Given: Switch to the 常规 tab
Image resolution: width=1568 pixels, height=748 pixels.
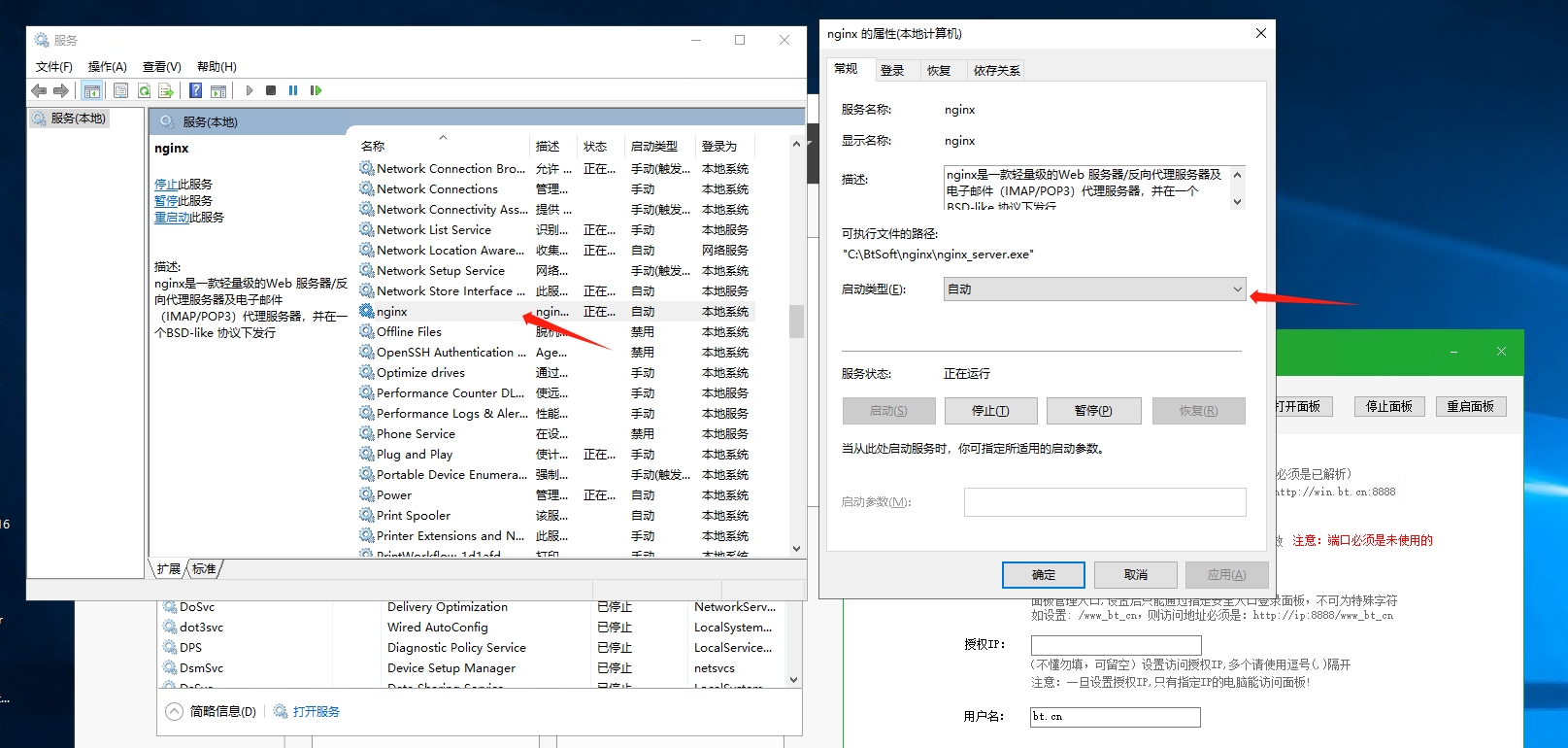Looking at the screenshot, I should point(847,69).
